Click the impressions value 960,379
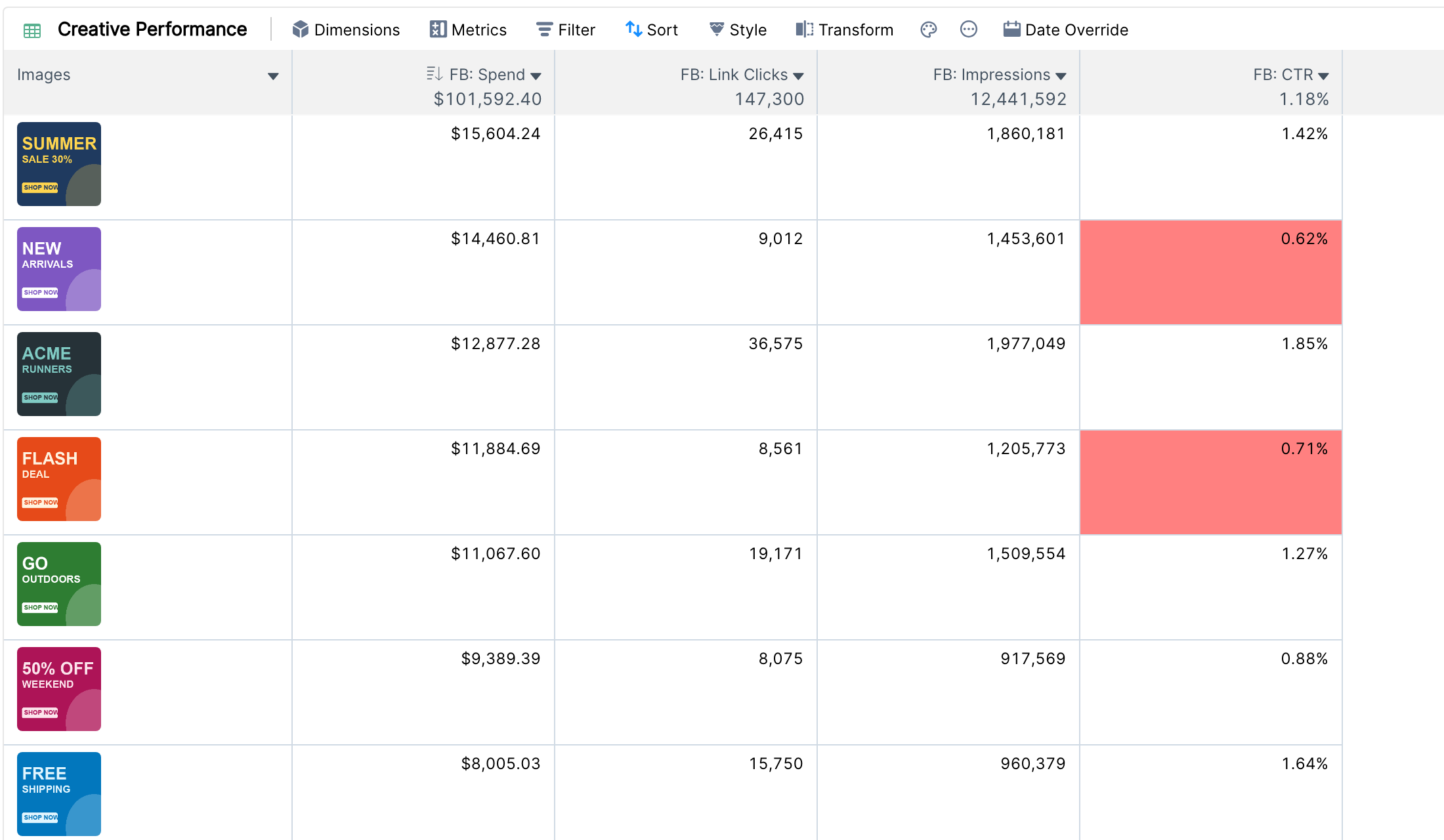This screenshot has width=1444, height=840. 1033,764
